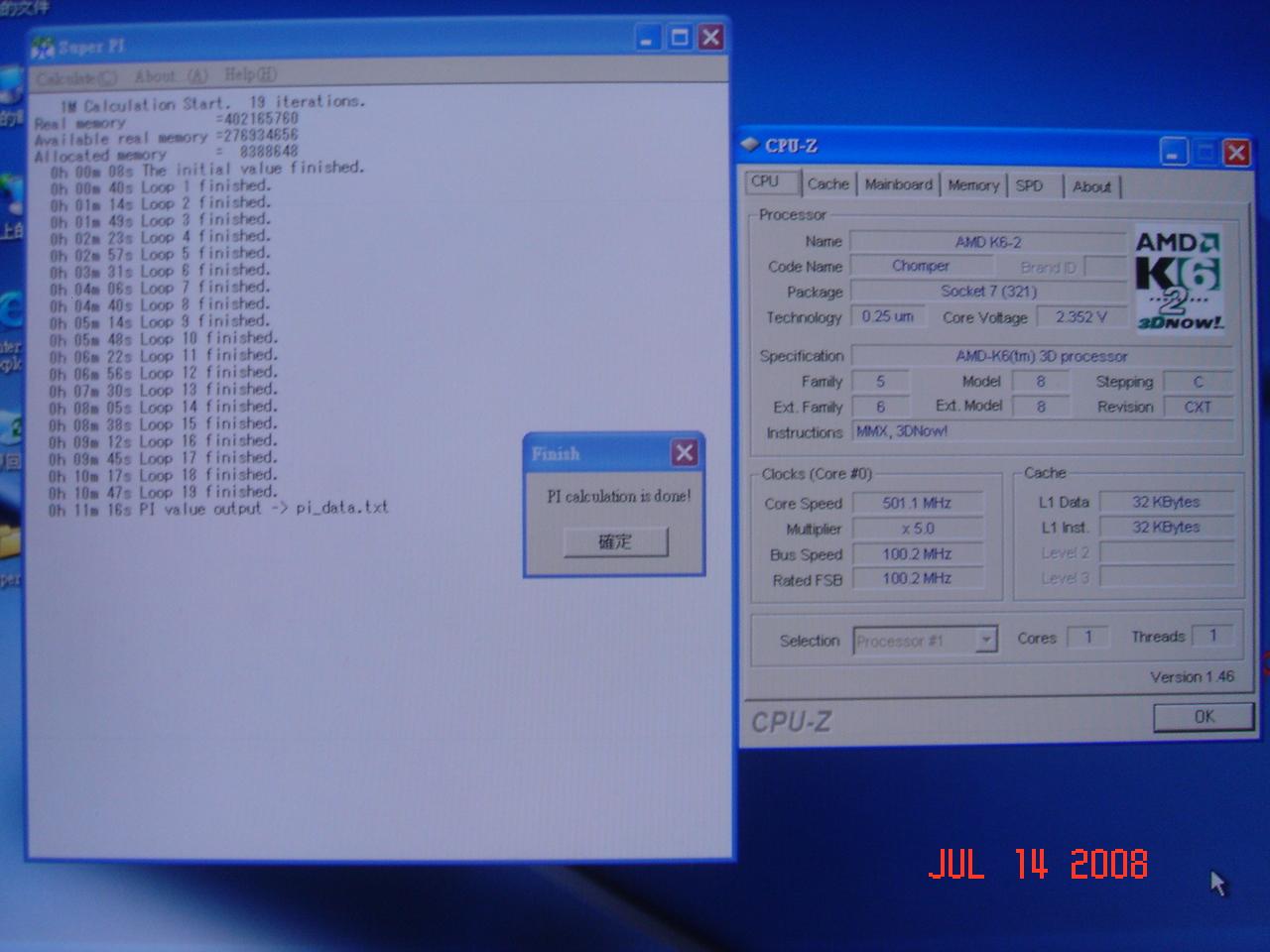This screenshot has height=952, width=1270.
Task: Close the Super PI window
Action: [x=711, y=37]
